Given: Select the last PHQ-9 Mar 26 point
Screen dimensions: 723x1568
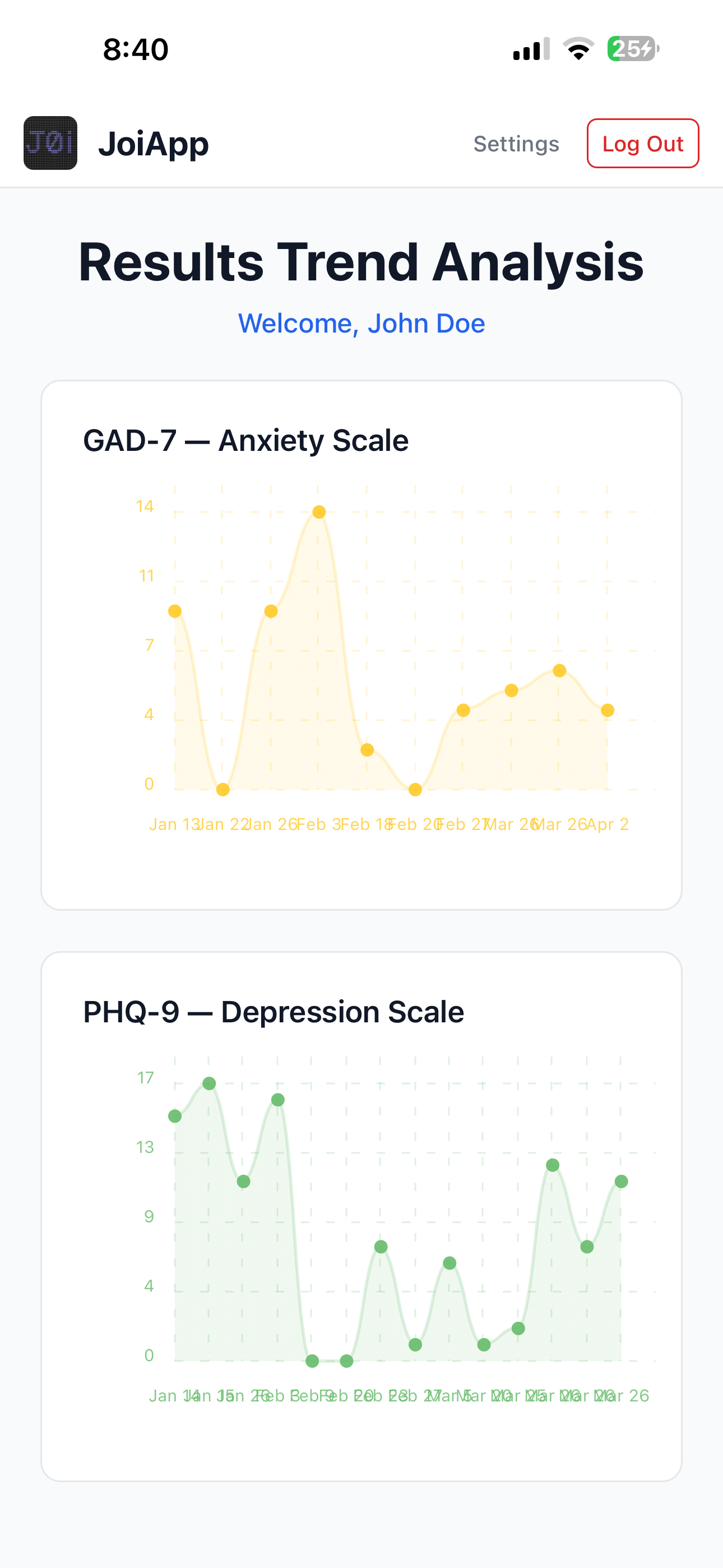Looking at the screenshot, I should tap(622, 1182).
